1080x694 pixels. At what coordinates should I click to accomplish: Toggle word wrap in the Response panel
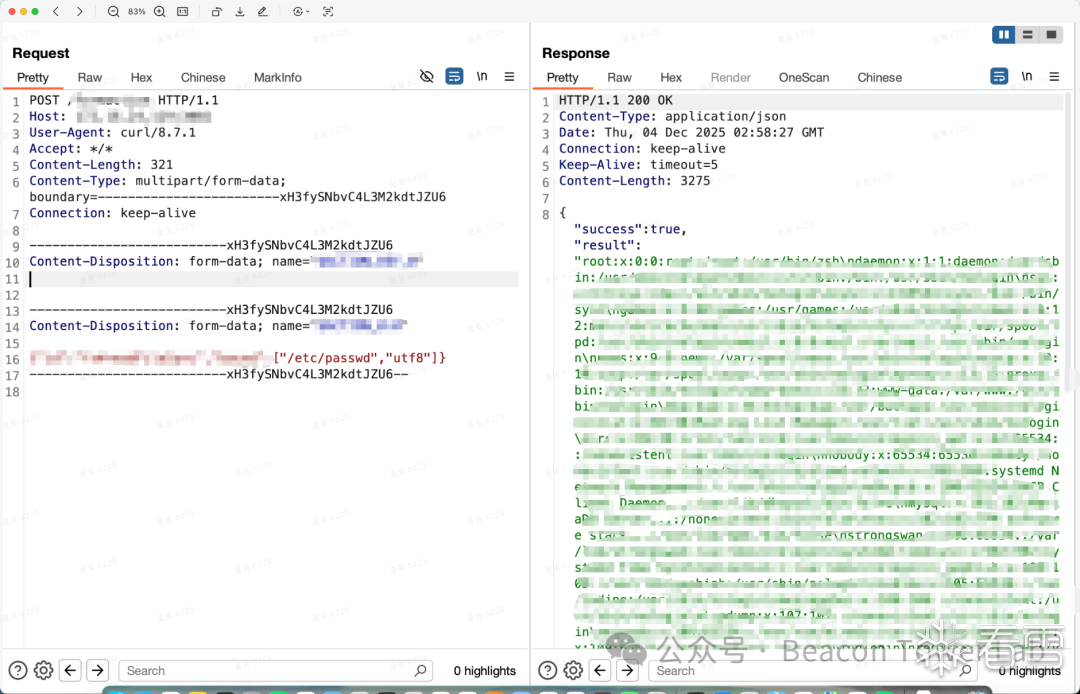[999, 76]
